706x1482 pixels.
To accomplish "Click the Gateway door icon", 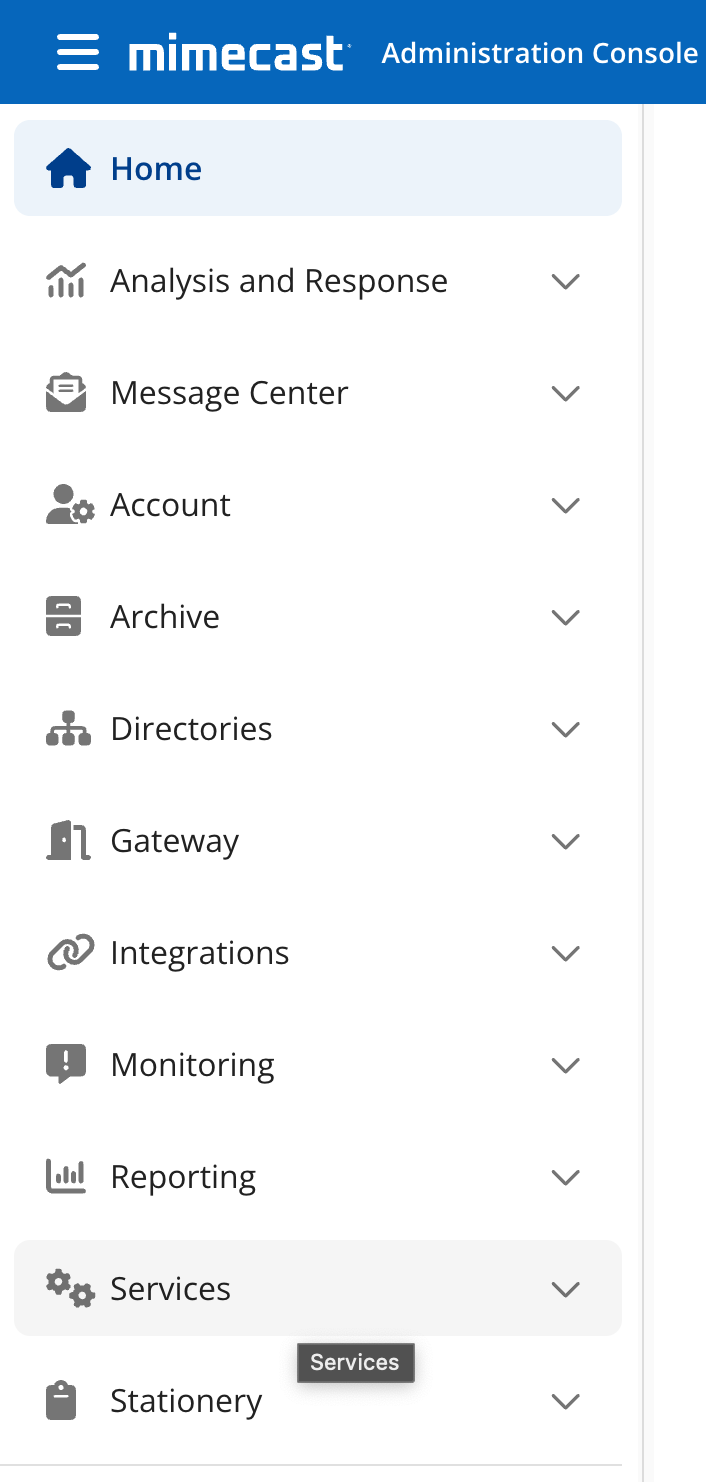I will [x=69, y=841].
